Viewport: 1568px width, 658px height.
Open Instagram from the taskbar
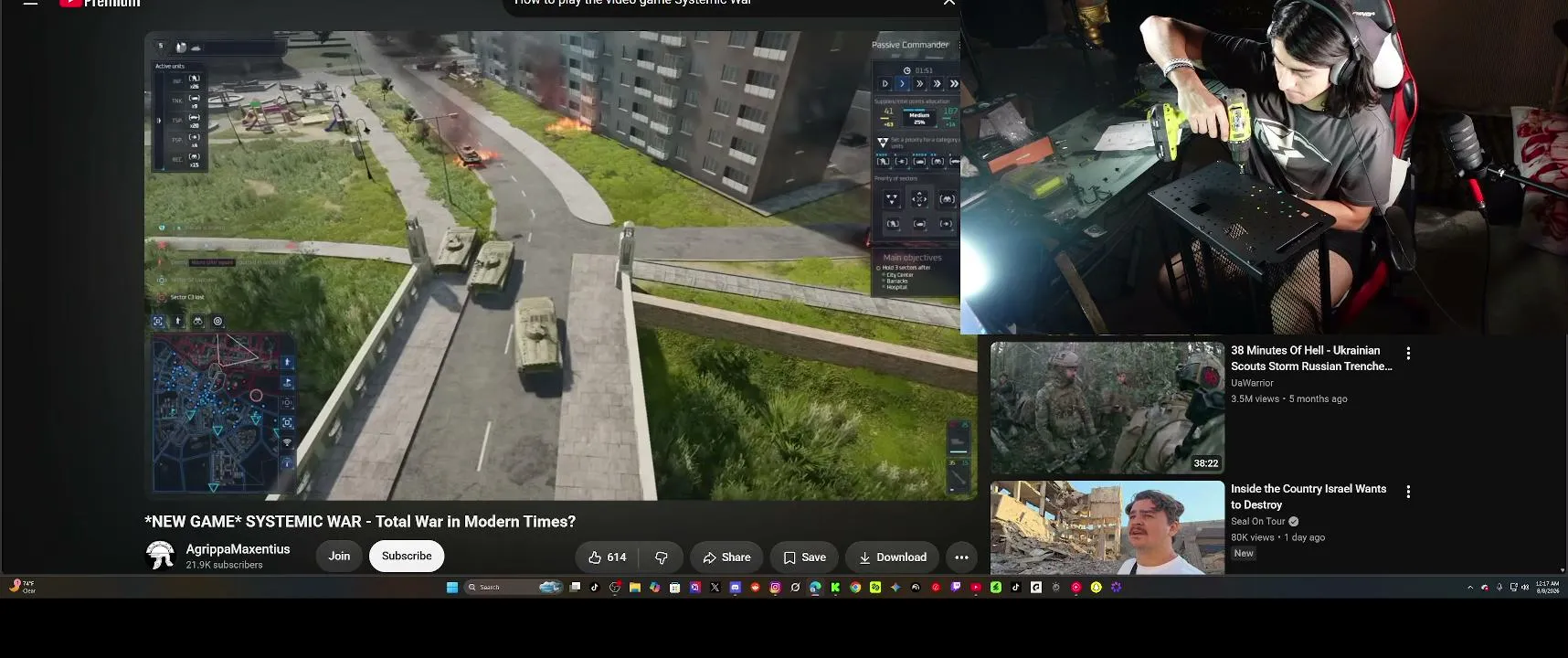[775, 588]
